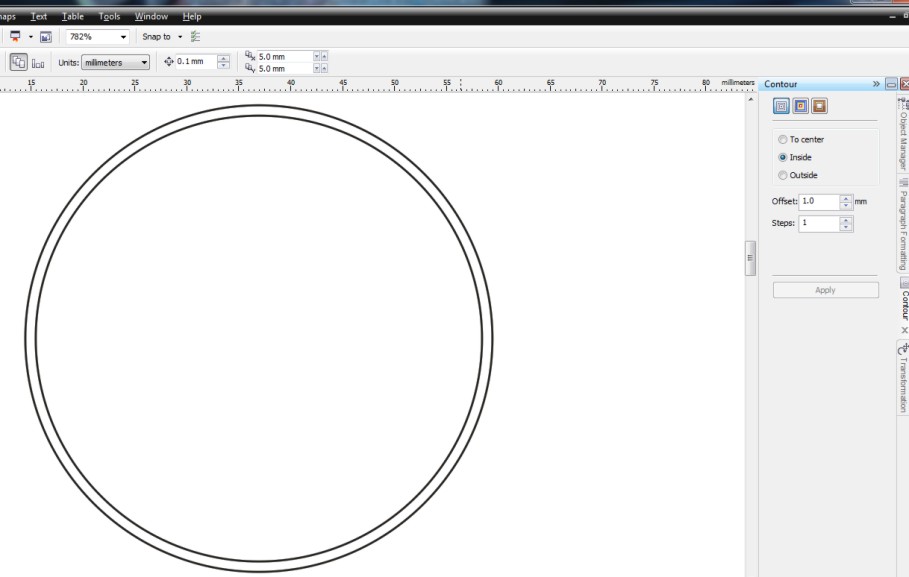
Task: Click the docker splitter grip handle
Action: 750,258
